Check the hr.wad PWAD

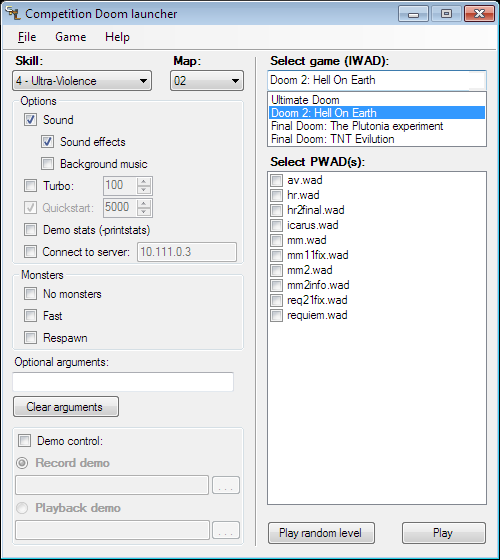(x=276, y=195)
